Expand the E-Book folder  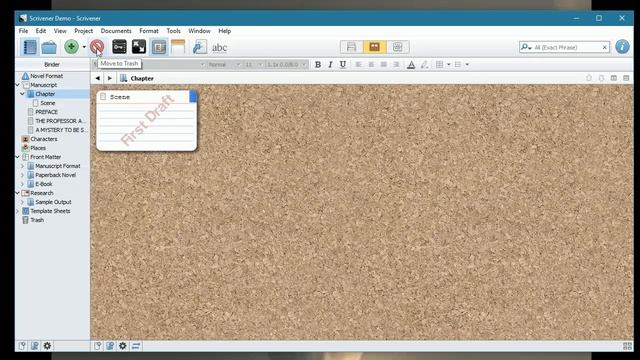click(22, 184)
